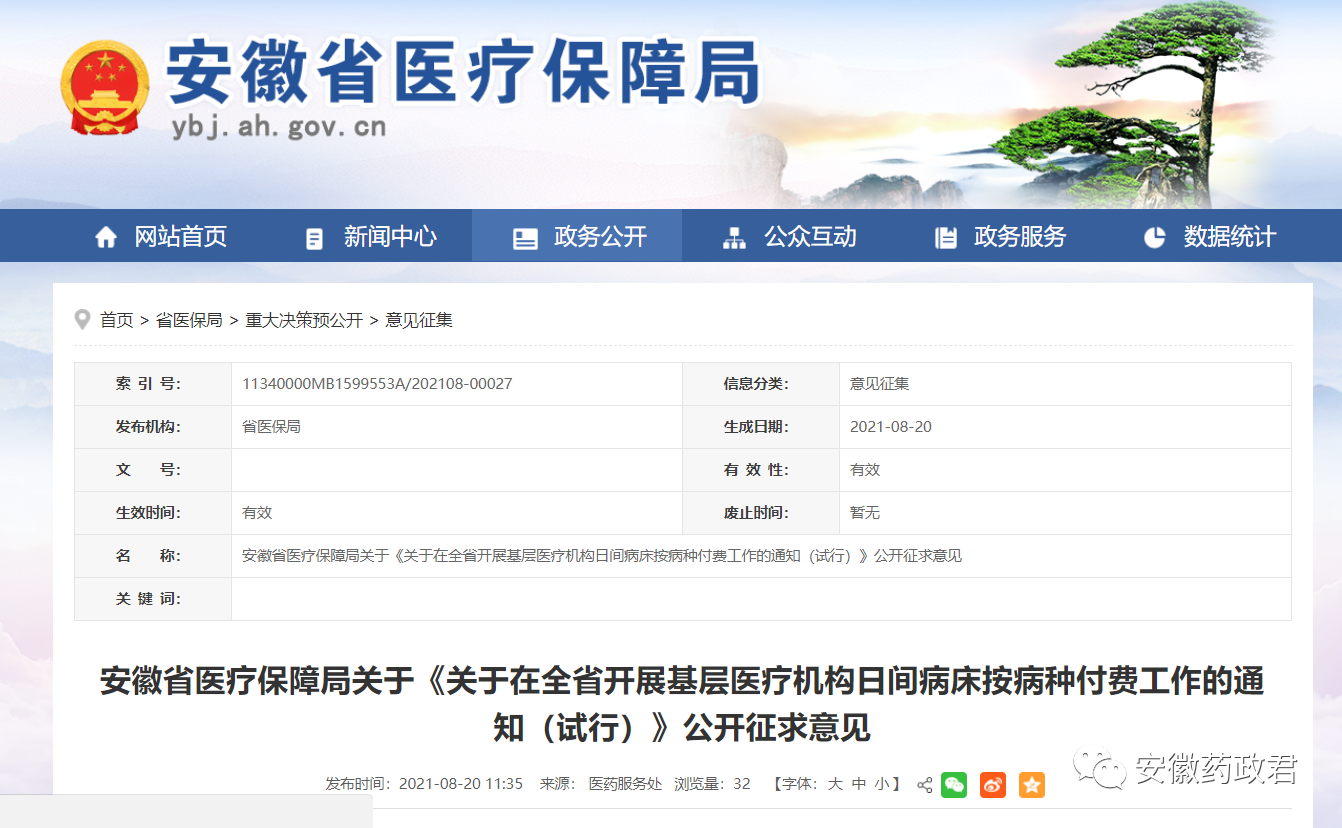1342x828 pixels.
Task: Click the document icon for 新闻中心
Action: [315, 238]
